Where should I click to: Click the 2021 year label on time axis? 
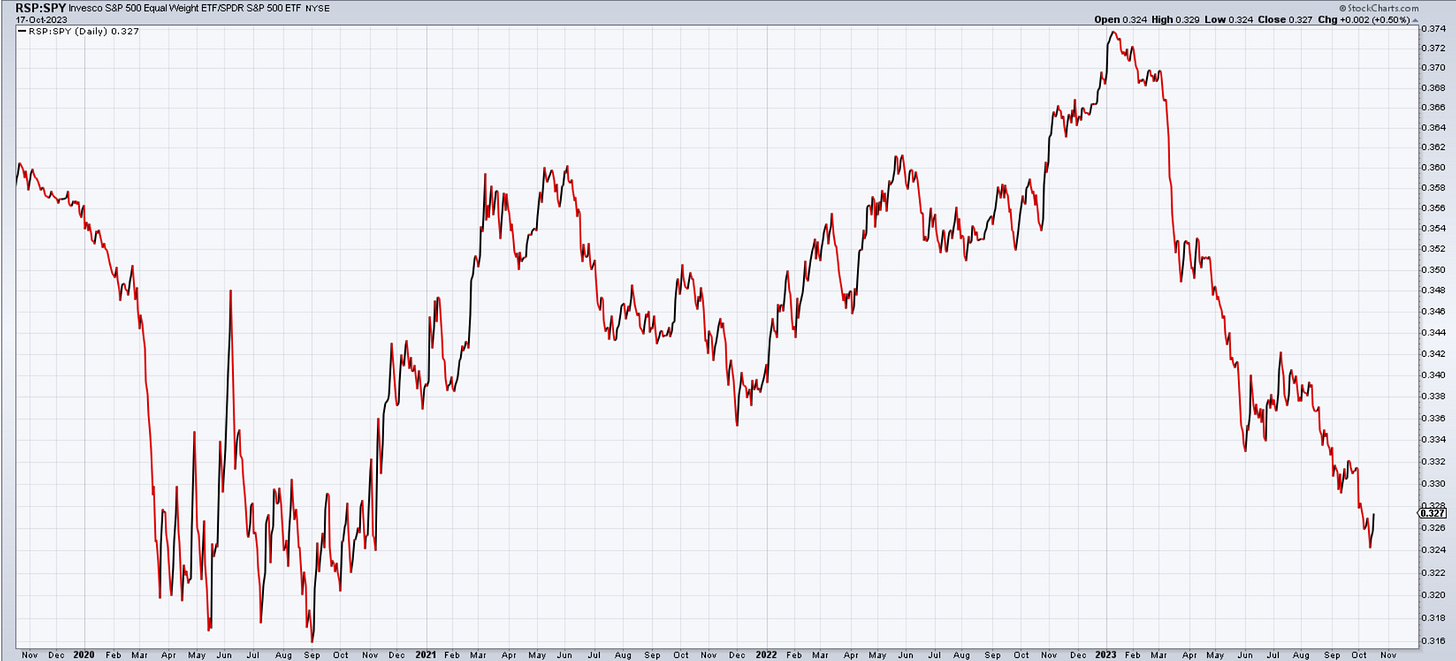[427, 653]
